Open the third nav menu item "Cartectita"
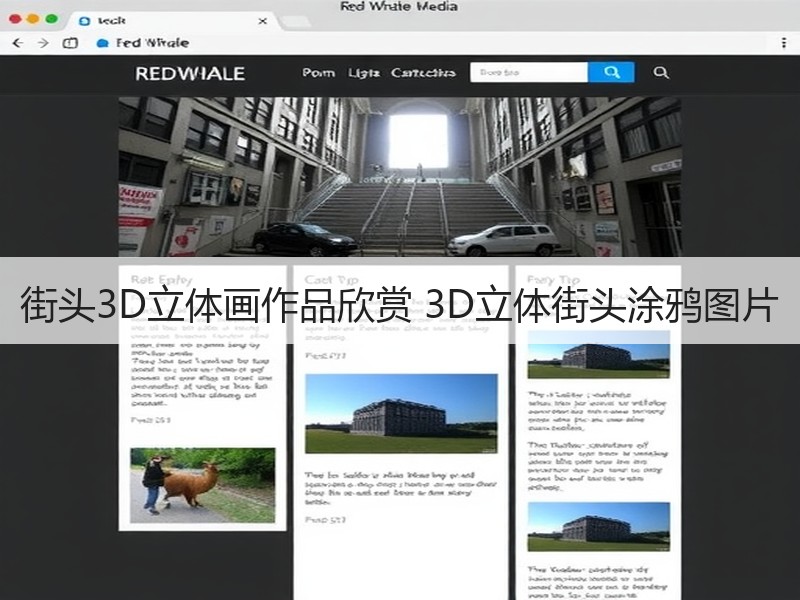The height and width of the screenshot is (600, 800). [423, 73]
